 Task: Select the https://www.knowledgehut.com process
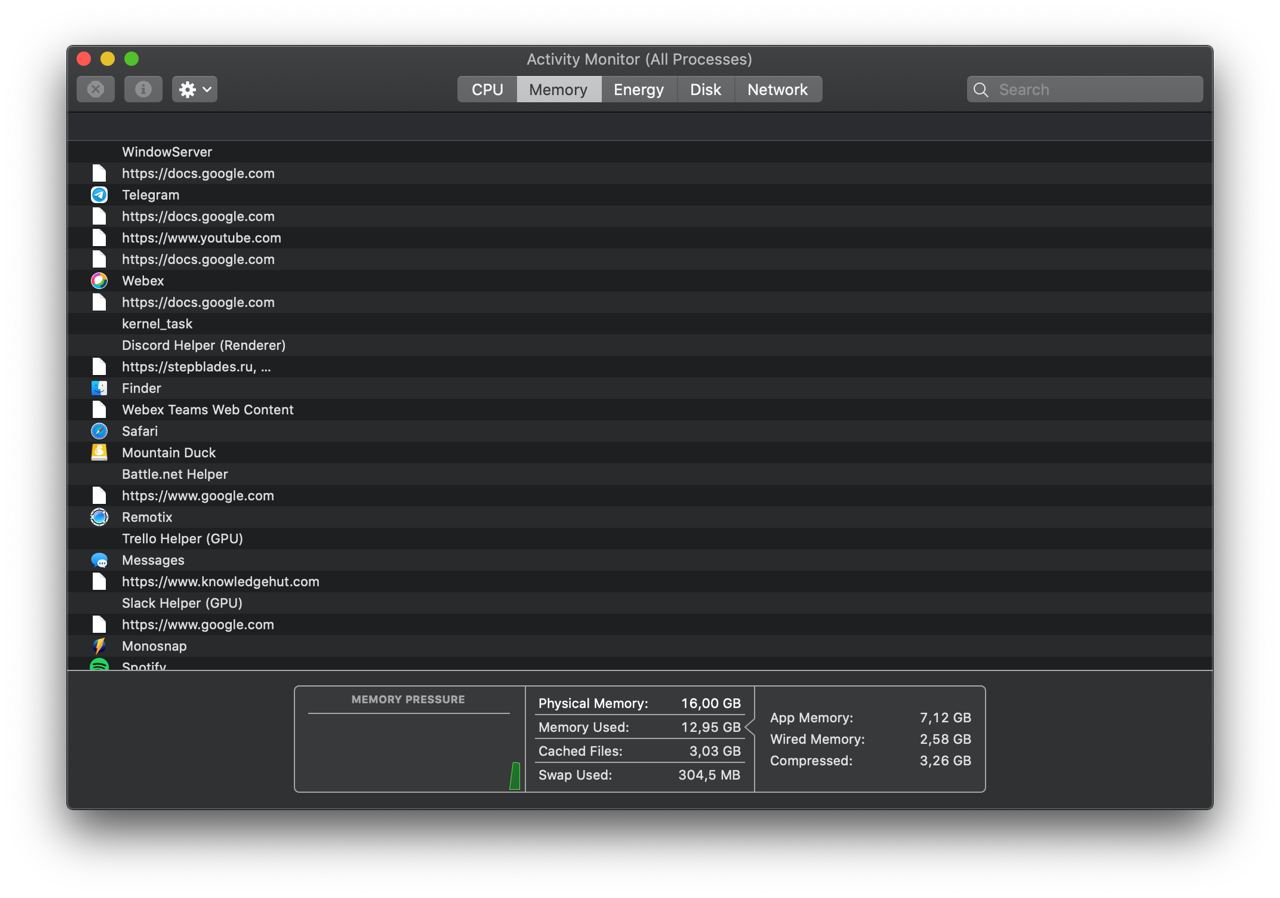[x=640, y=582]
